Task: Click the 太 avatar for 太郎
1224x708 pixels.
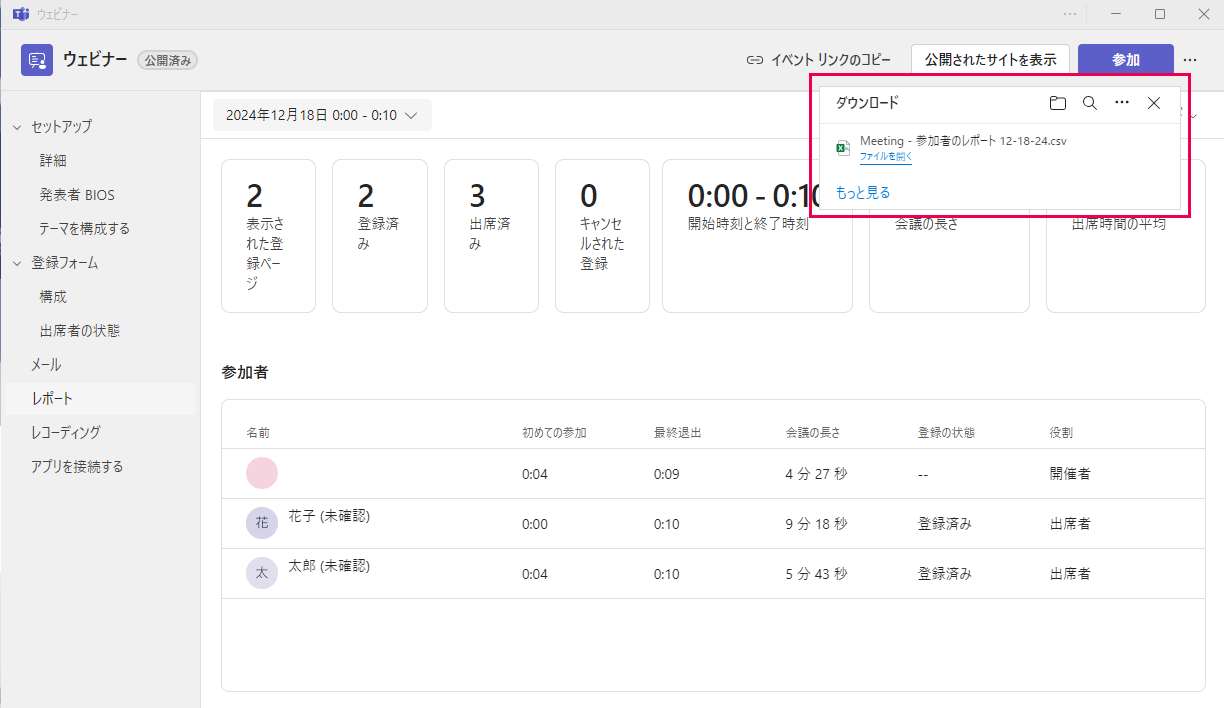Action: 262,573
